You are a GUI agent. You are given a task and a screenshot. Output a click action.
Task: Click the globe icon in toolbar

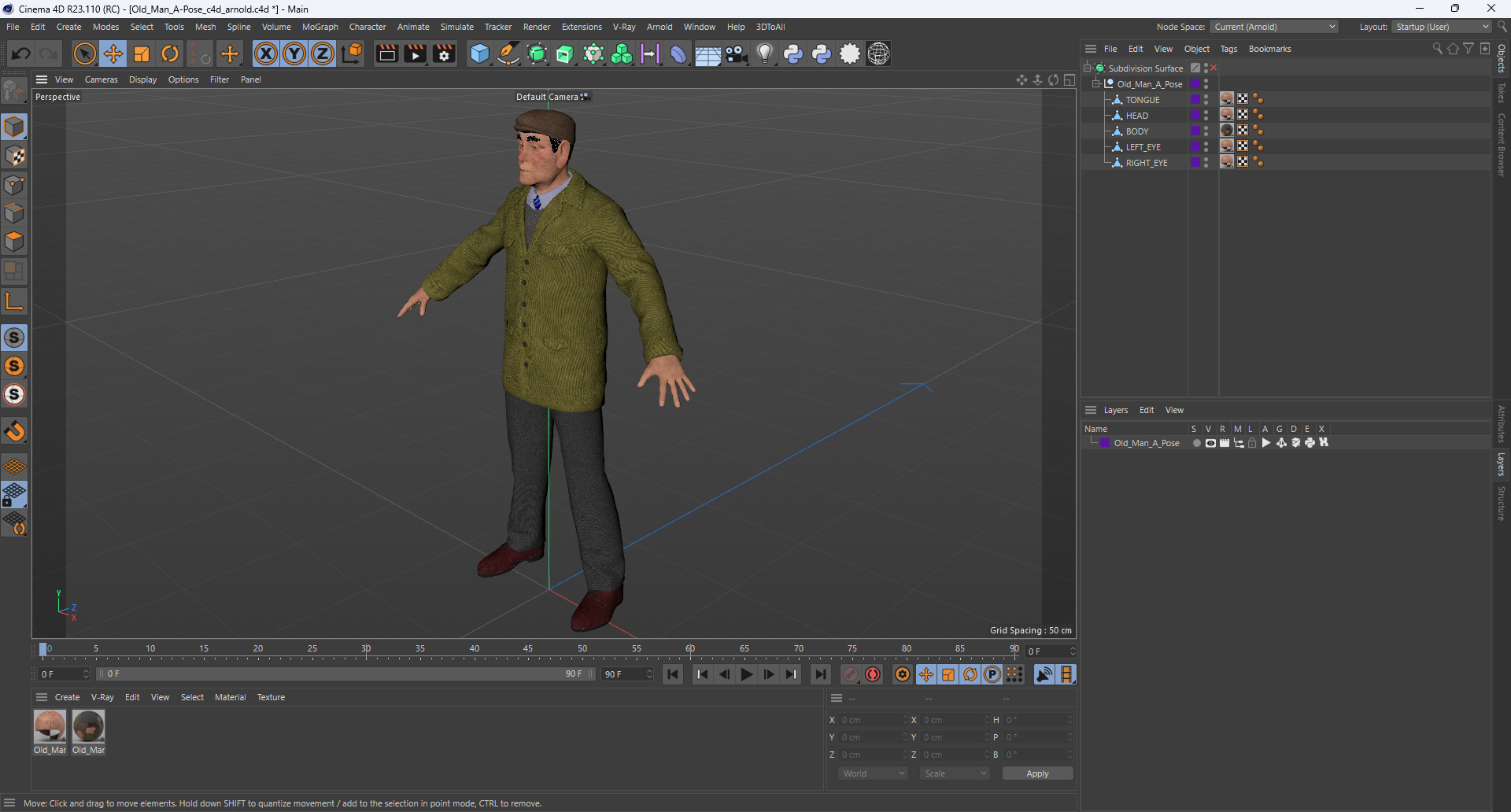(878, 54)
